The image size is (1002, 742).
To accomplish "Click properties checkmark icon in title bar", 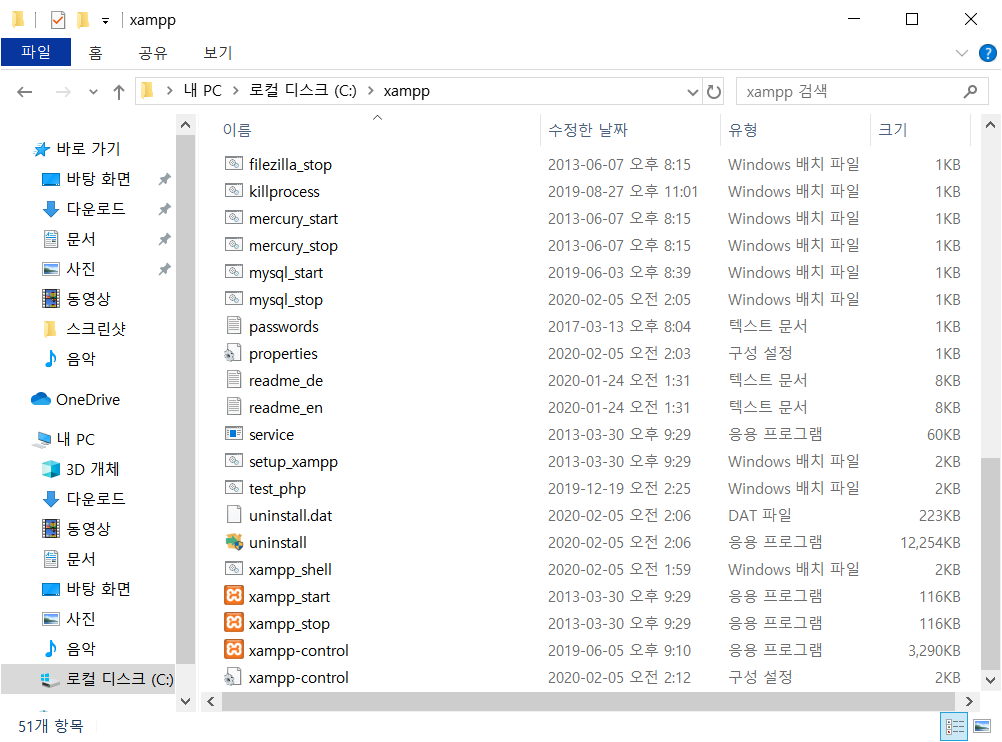I will click(x=58, y=20).
